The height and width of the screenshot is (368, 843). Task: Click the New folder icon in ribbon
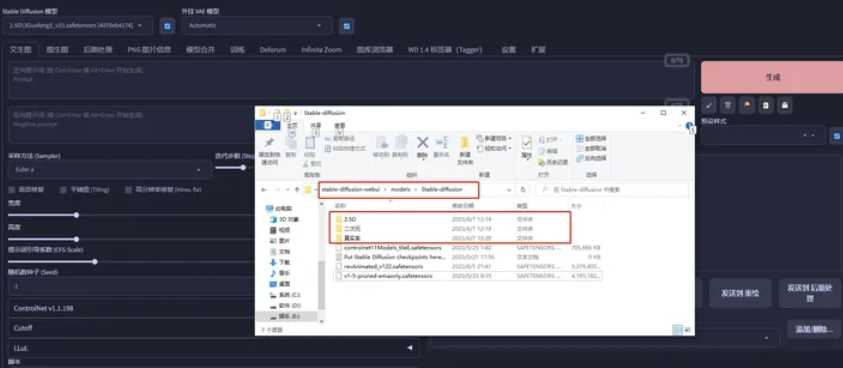coord(465,143)
